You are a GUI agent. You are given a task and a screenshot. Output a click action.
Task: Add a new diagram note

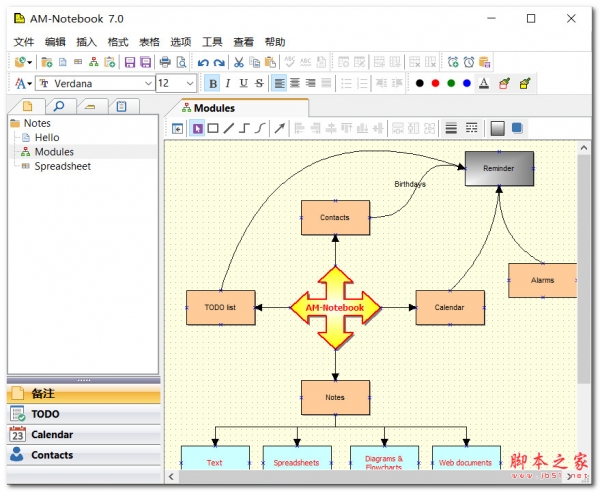[94, 62]
